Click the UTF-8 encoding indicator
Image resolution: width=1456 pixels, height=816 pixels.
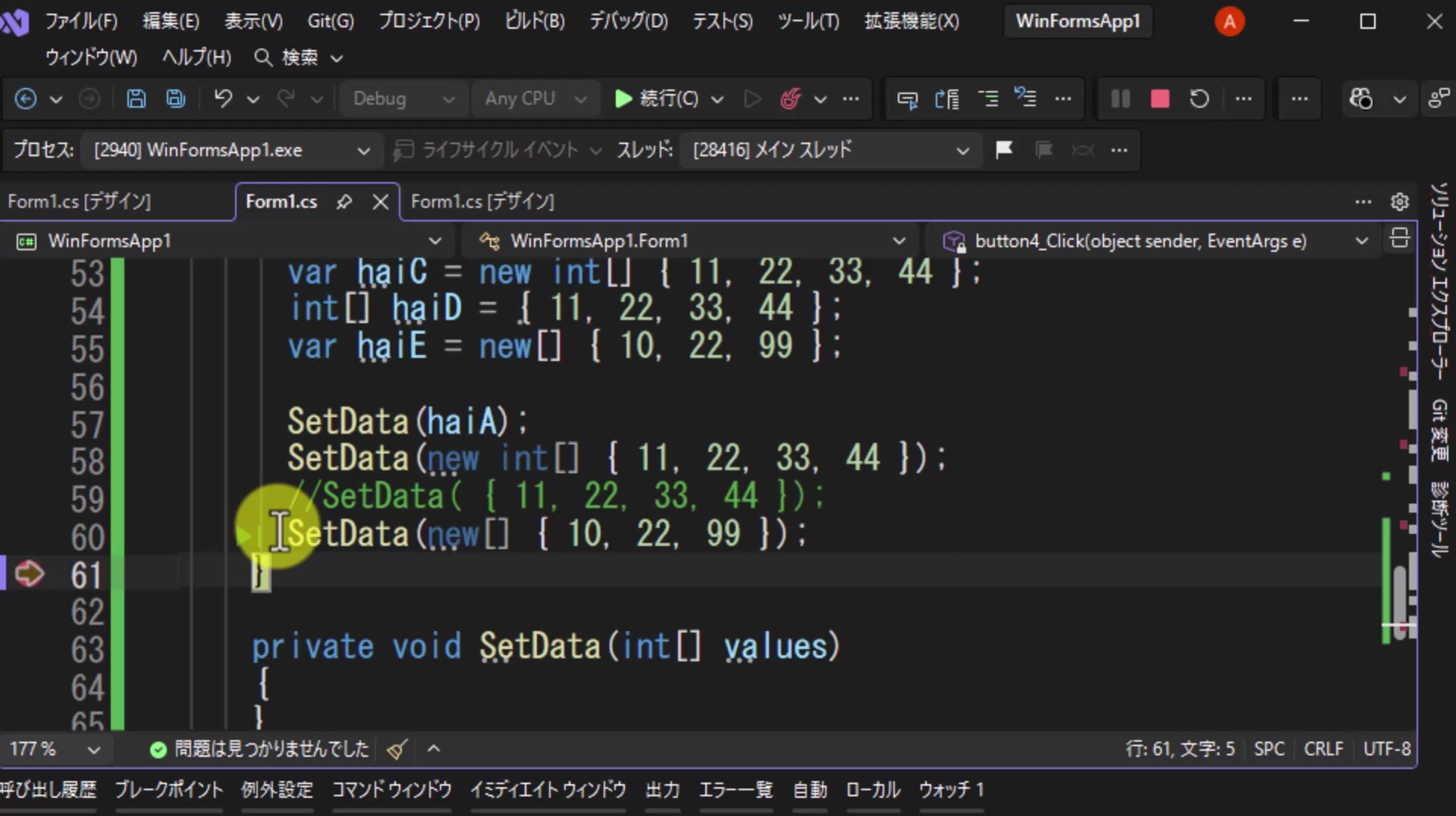pos(1387,749)
